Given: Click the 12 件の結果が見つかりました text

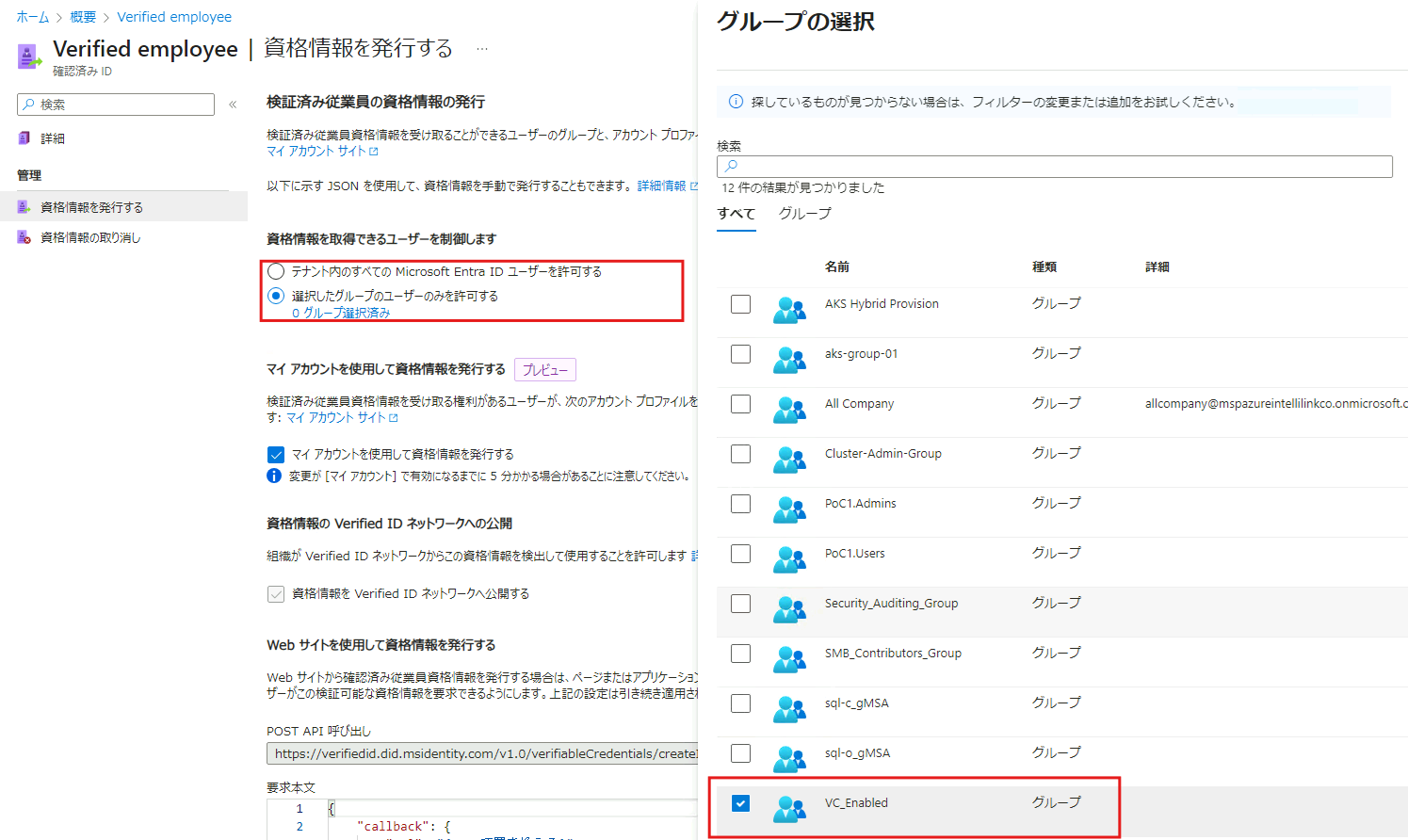Looking at the screenshot, I should tap(803, 187).
